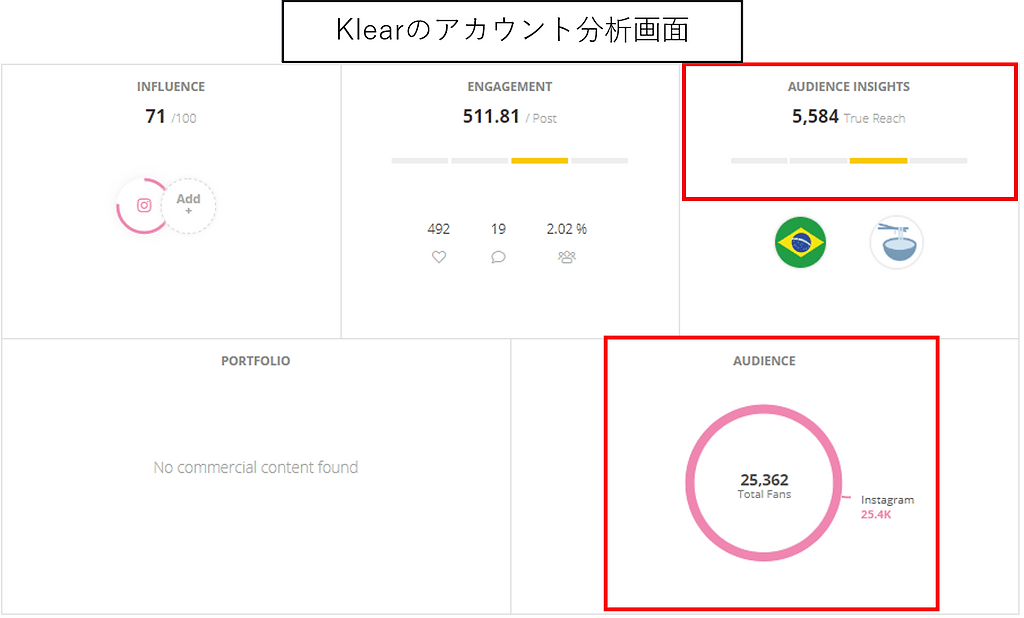Click the 5,584 True Reach value
This screenshot has width=1024, height=618.
[848, 117]
